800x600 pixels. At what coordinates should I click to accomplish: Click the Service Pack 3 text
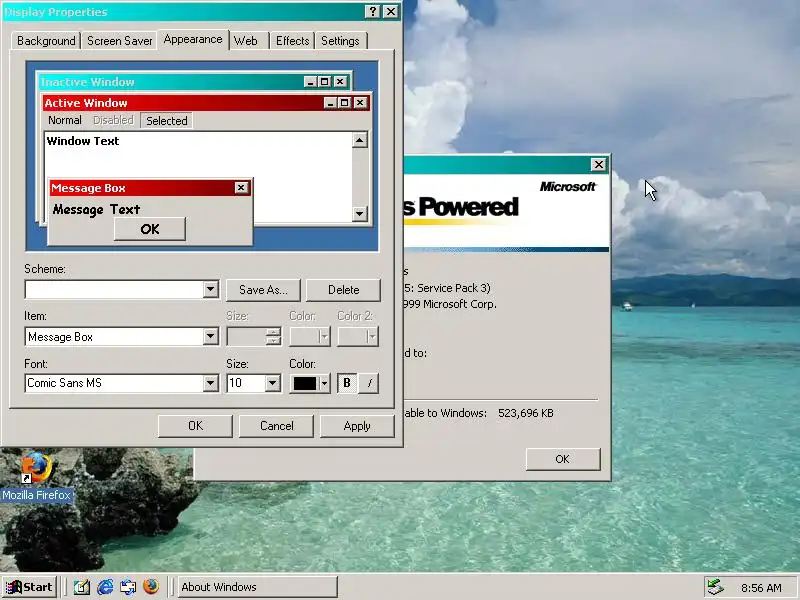(454, 288)
